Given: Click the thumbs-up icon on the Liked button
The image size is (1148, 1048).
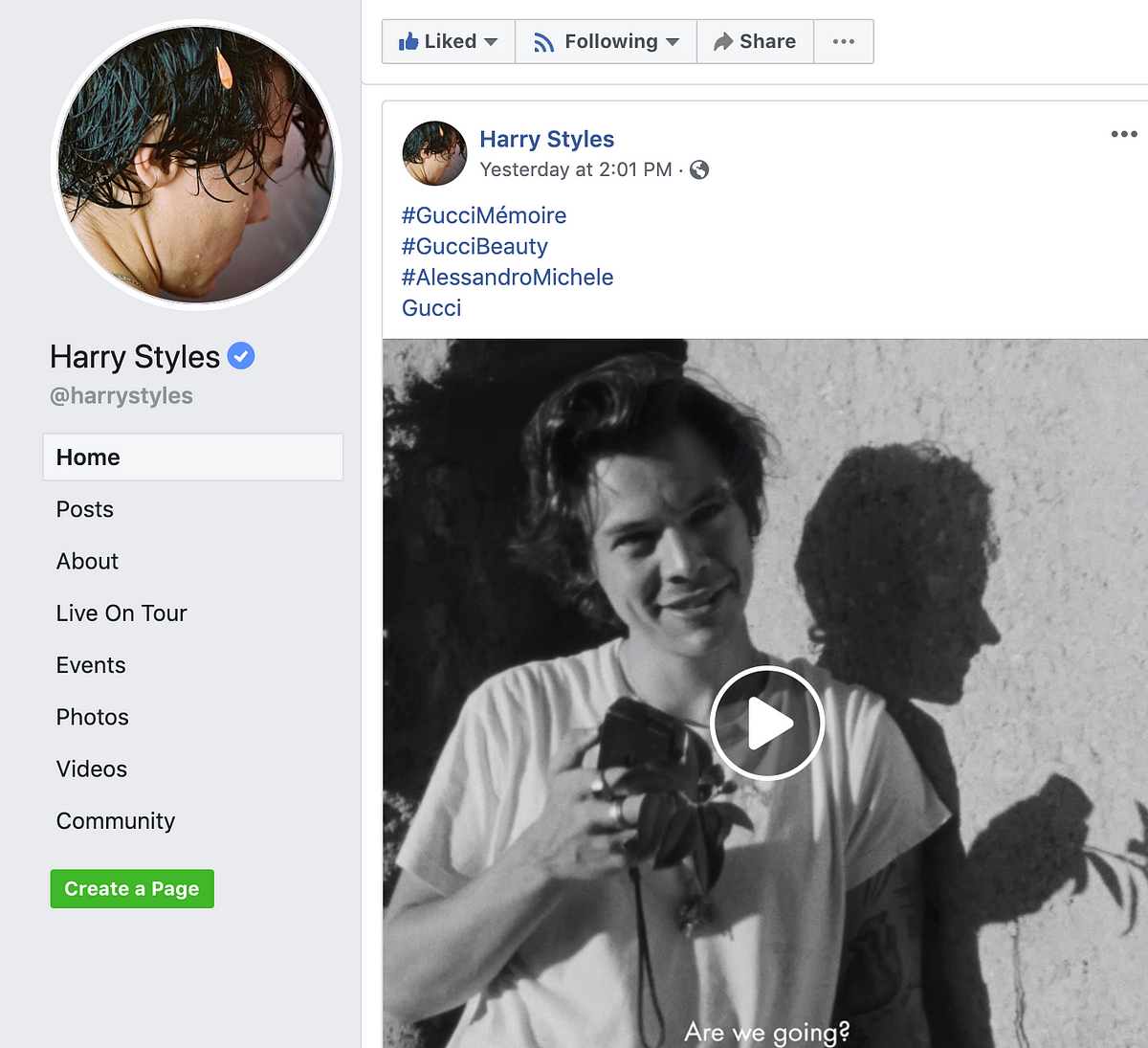Looking at the screenshot, I should pyautogui.click(x=408, y=41).
